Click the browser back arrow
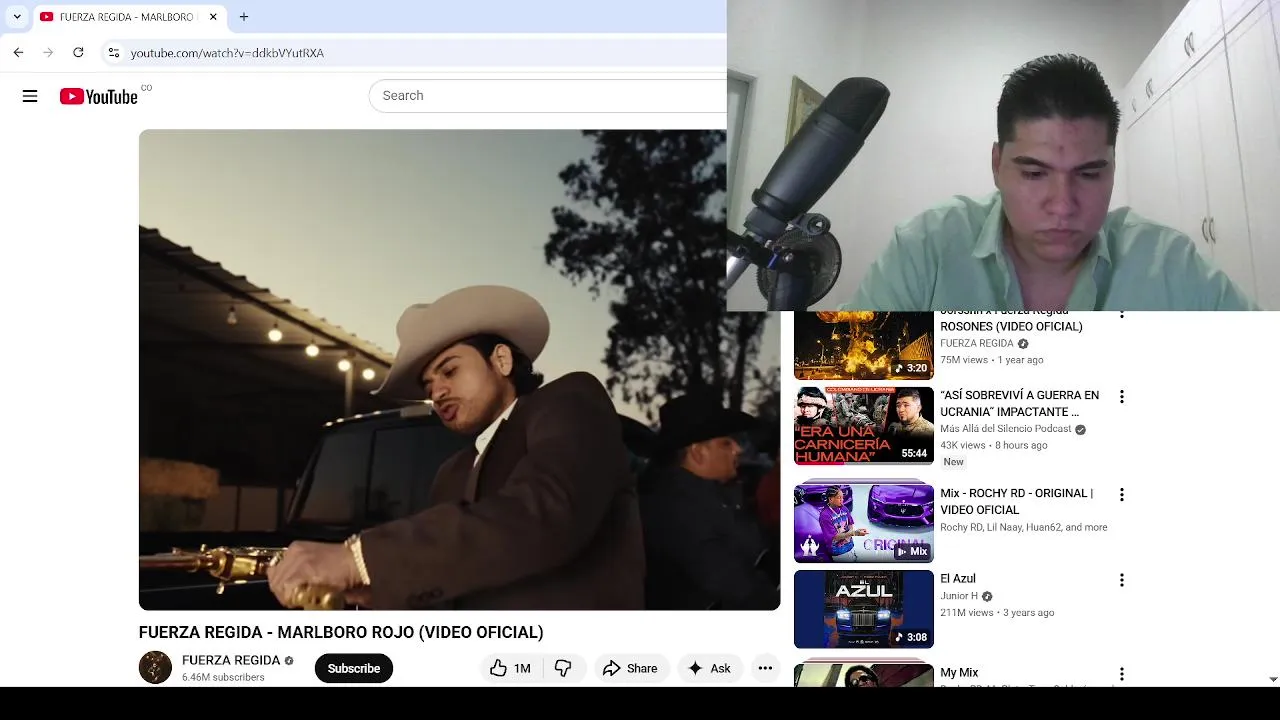 point(18,52)
